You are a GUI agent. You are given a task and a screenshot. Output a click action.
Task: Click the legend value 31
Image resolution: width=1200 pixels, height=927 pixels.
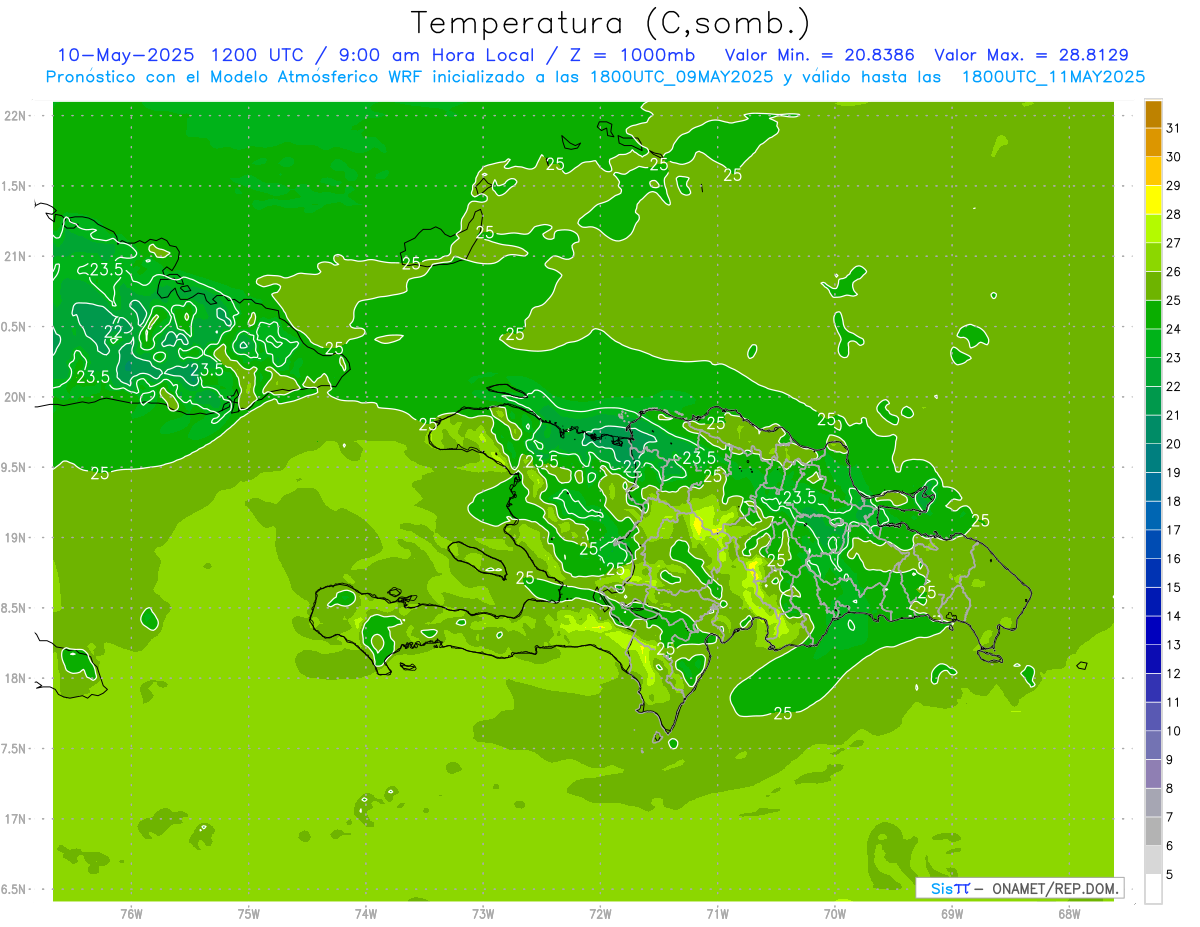pos(1173,128)
